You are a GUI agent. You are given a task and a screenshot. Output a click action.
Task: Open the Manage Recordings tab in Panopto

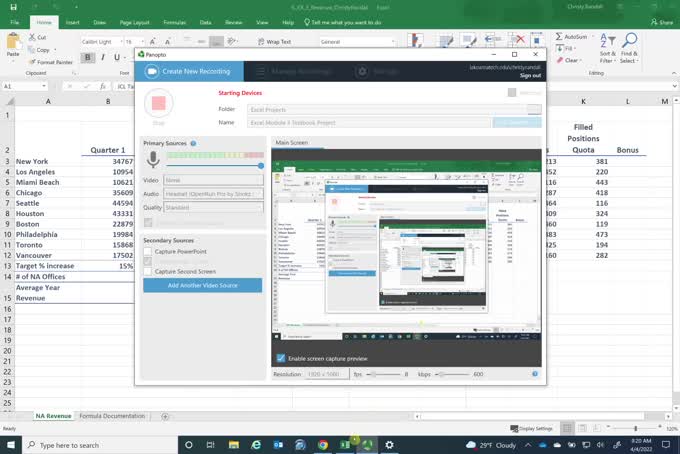click(294, 72)
